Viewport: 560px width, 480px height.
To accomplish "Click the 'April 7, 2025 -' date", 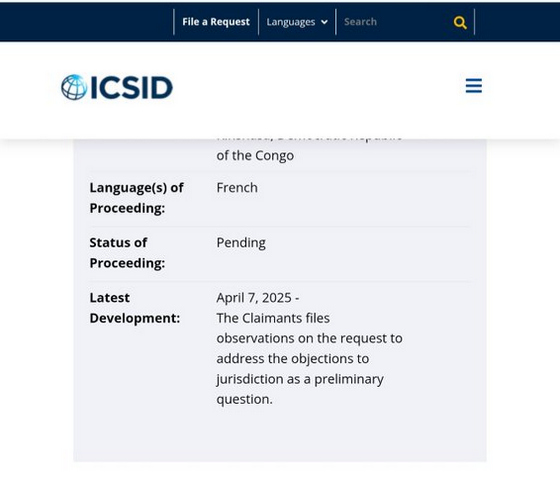I will [x=258, y=298].
